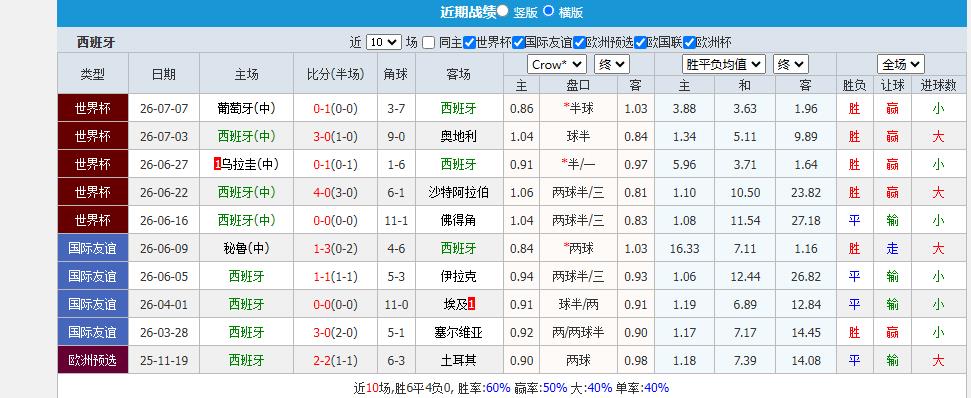Screen dimensions: 971x398
Task: Click the 世界杯 label on 26-07-07 row
Action: [92, 108]
